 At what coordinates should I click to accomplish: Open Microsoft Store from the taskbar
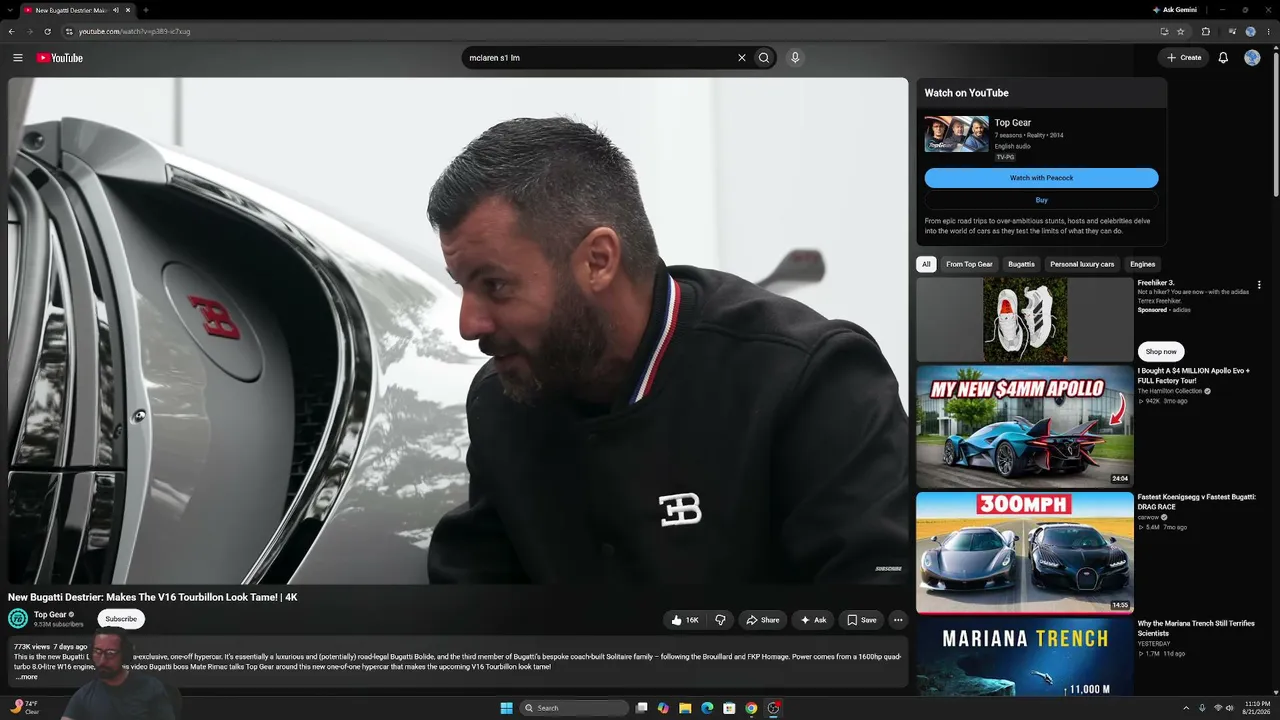[x=729, y=708]
